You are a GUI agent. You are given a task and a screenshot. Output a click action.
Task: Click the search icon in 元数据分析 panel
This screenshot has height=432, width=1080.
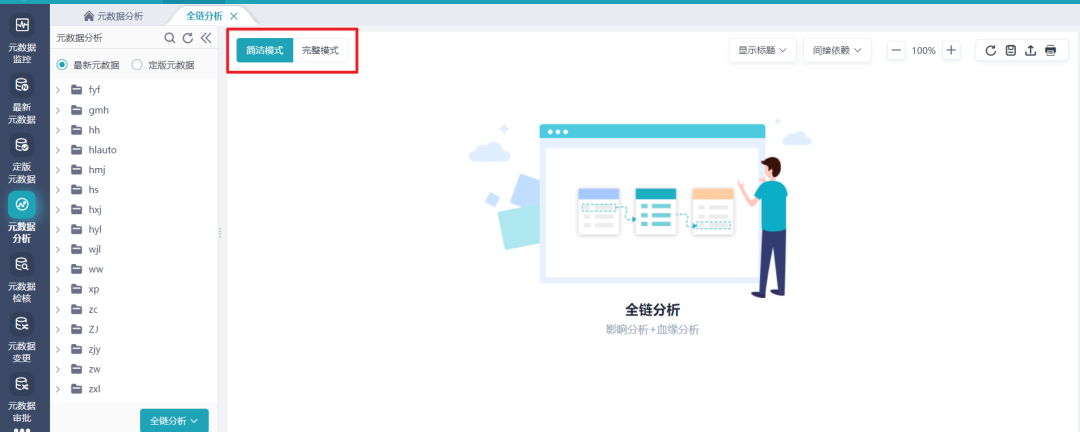click(x=170, y=38)
